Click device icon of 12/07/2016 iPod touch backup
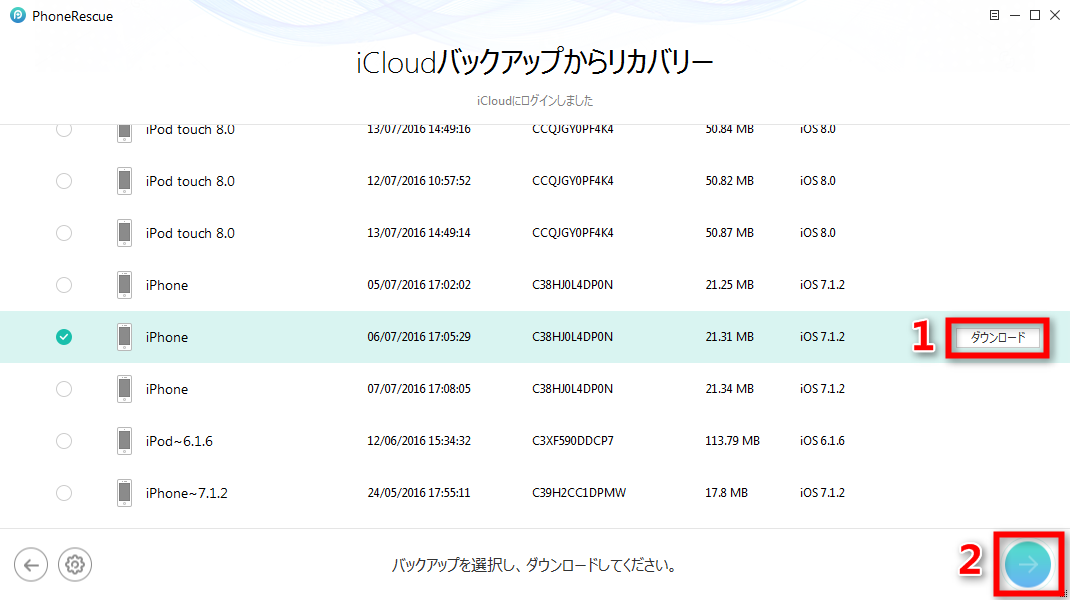This screenshot has width=1070, height=600. click(124, 181)
